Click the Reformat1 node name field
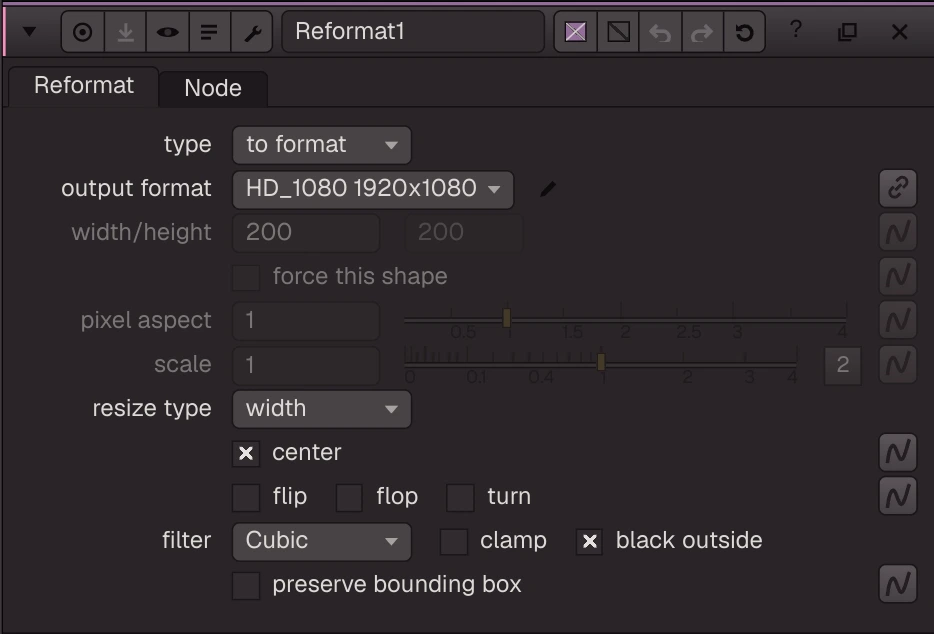 pos(413,32)
